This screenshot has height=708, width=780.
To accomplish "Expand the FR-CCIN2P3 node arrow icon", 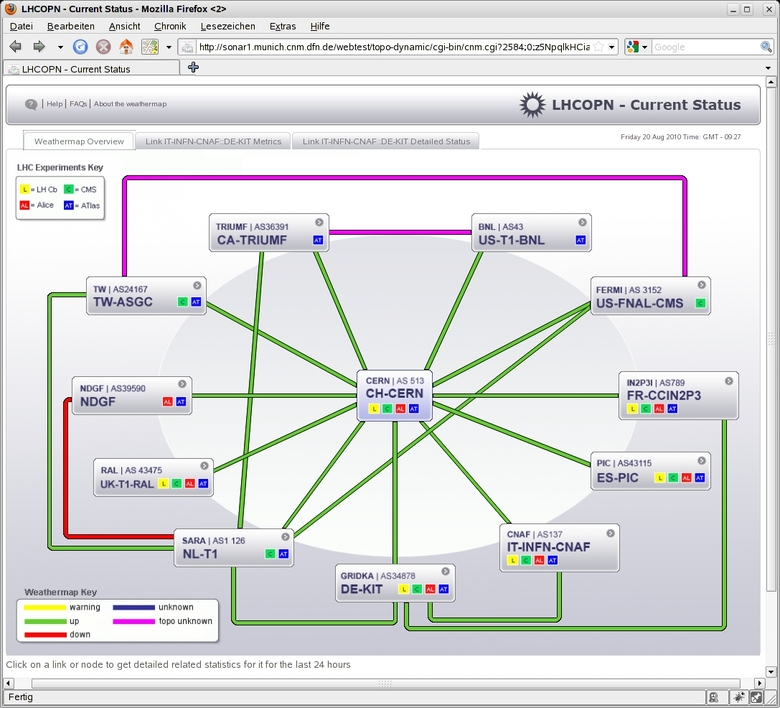I will pyautogui.click(x=729, y=381).
